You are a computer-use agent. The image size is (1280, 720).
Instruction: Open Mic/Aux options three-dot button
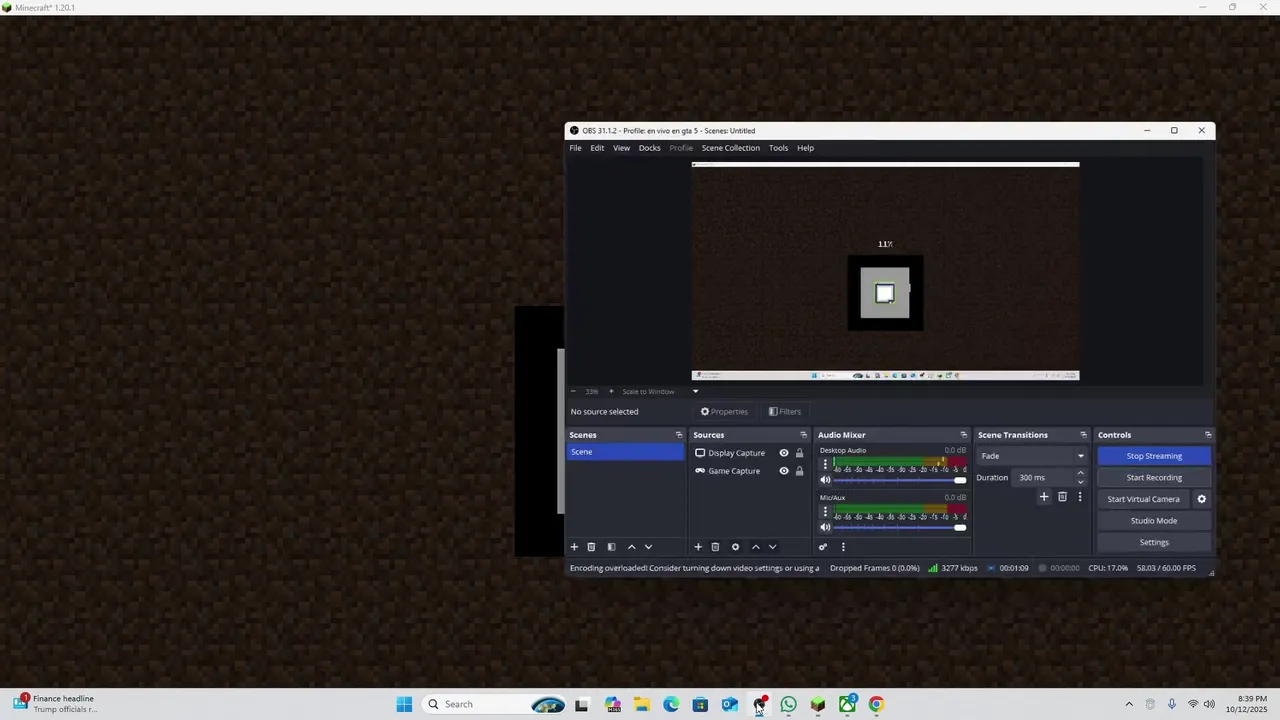[x=825, y=511]
